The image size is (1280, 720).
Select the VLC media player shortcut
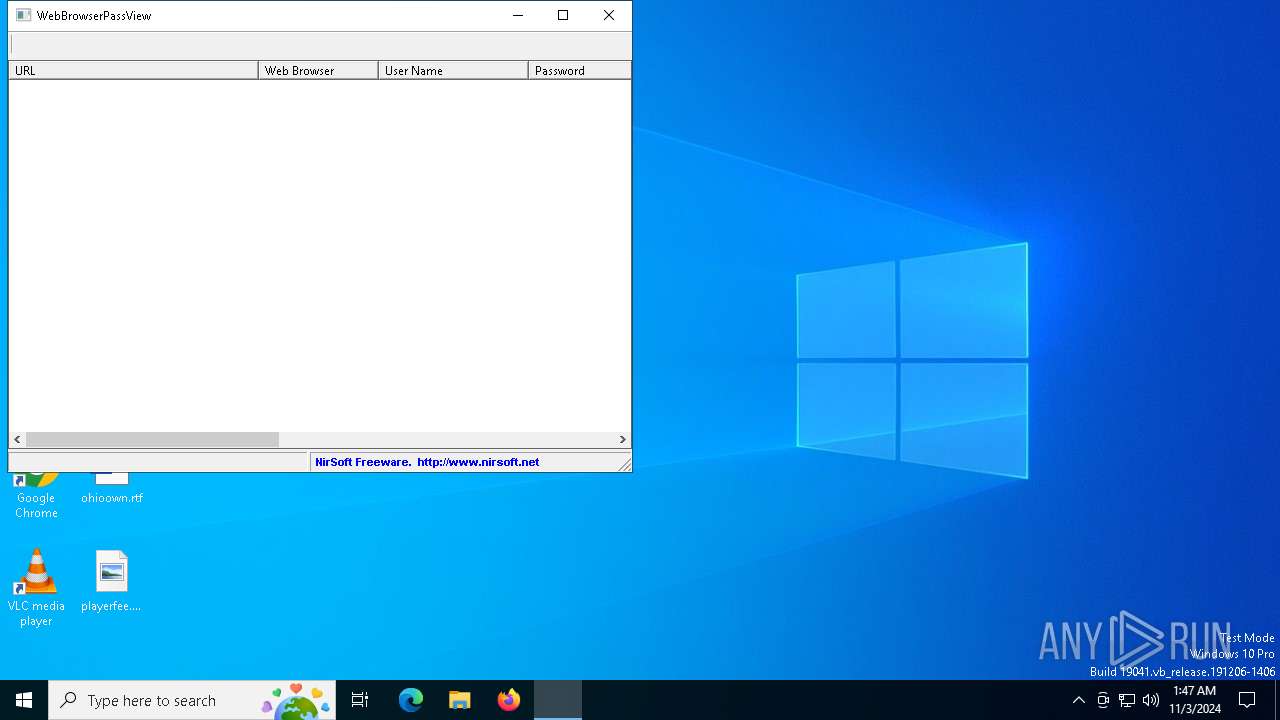tap(36, 588)
